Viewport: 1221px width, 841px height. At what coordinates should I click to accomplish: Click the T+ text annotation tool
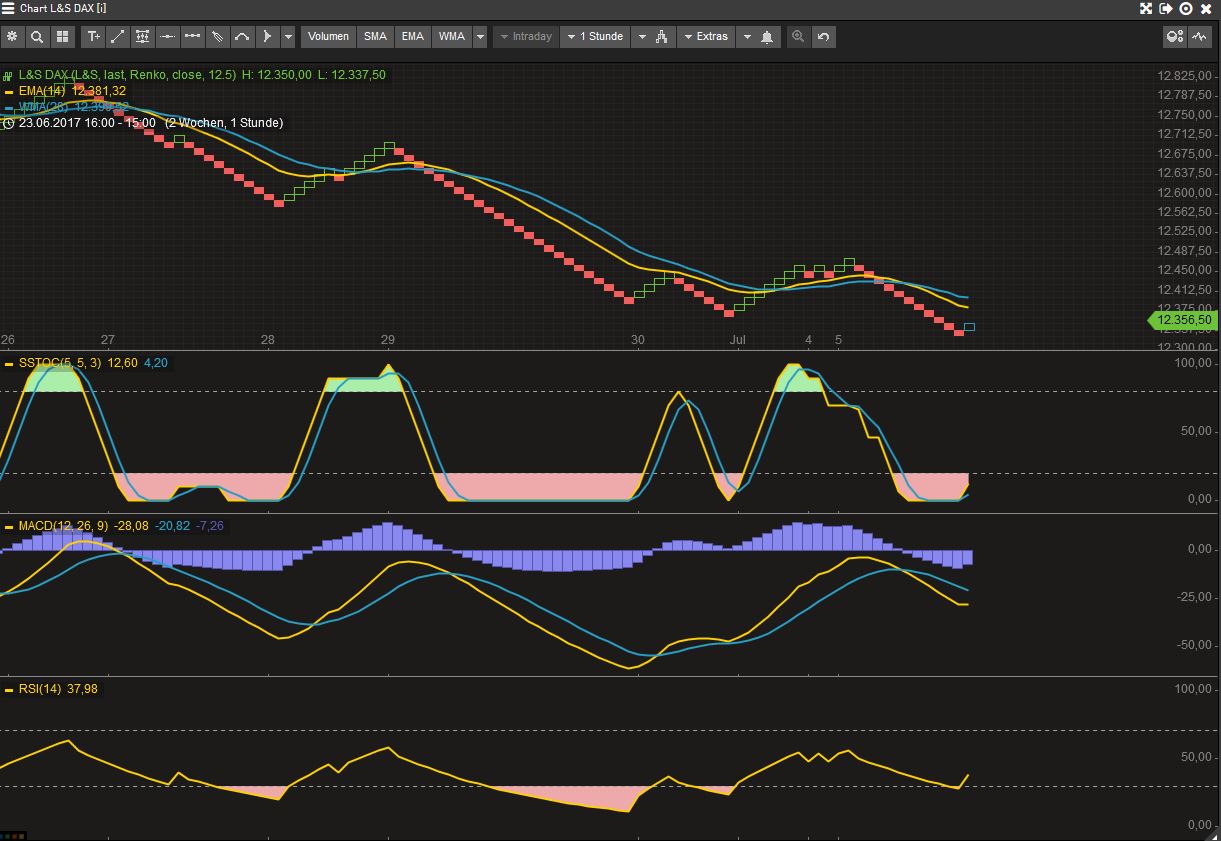tap(93, 36)
